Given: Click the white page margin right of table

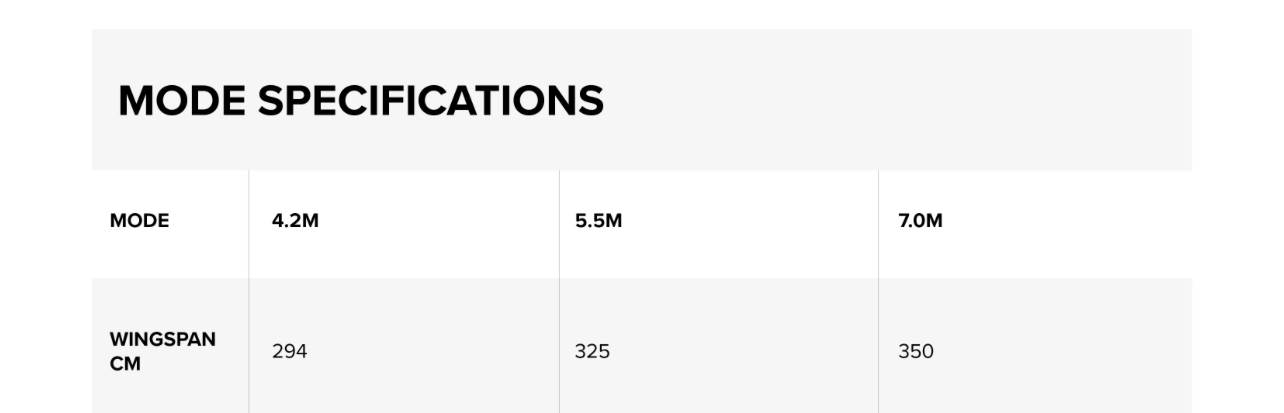Looking at the screenshot, I should coord(1238,220).
